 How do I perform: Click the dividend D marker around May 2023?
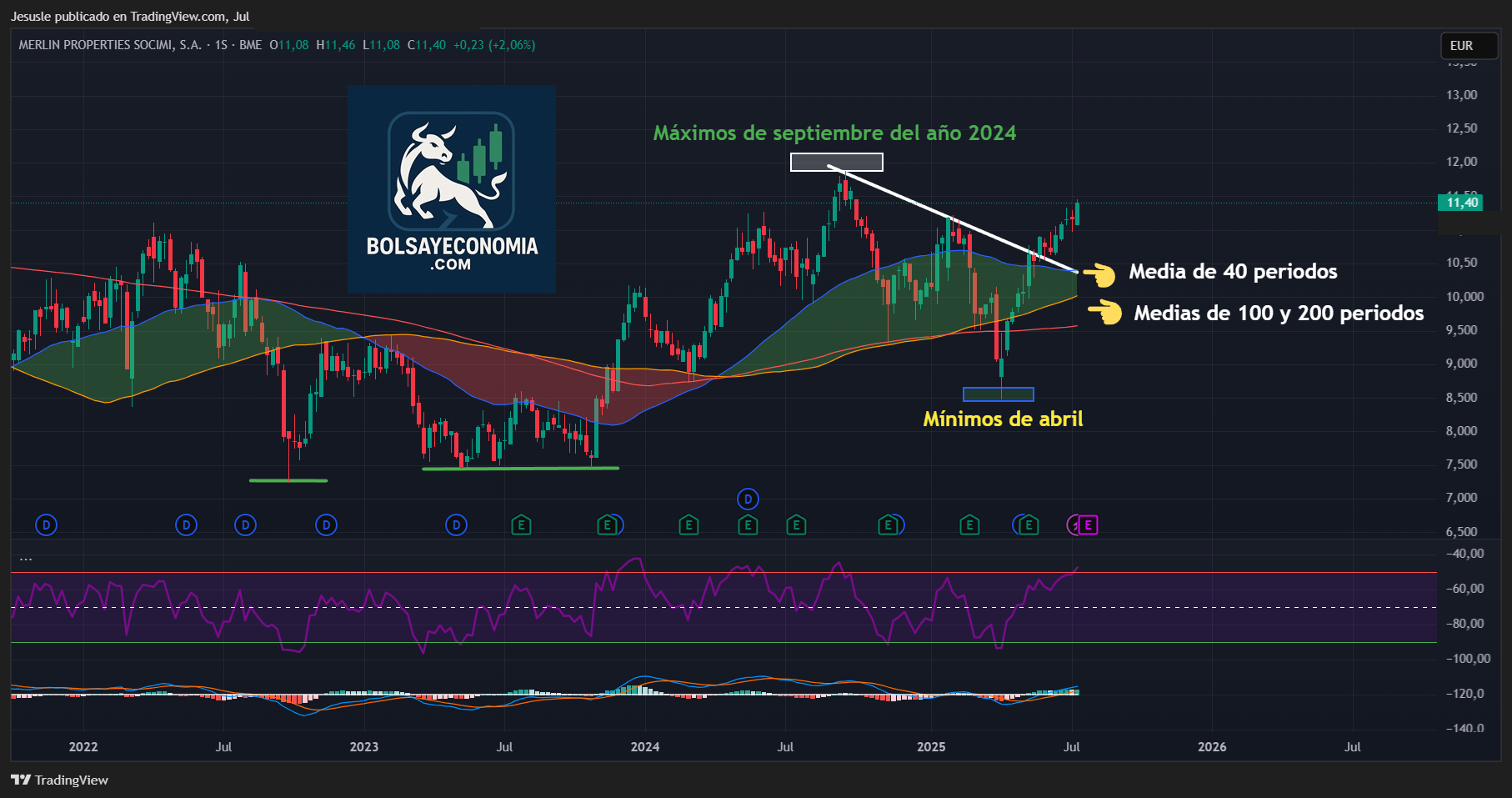[456, 525]
